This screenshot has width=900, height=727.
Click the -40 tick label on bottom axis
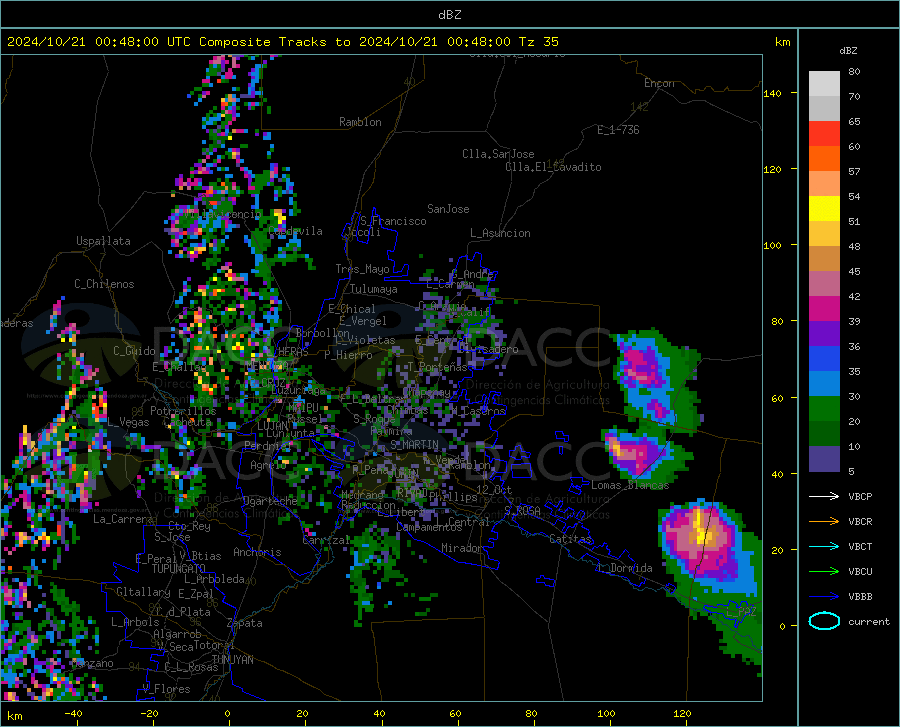click(73, 713)
